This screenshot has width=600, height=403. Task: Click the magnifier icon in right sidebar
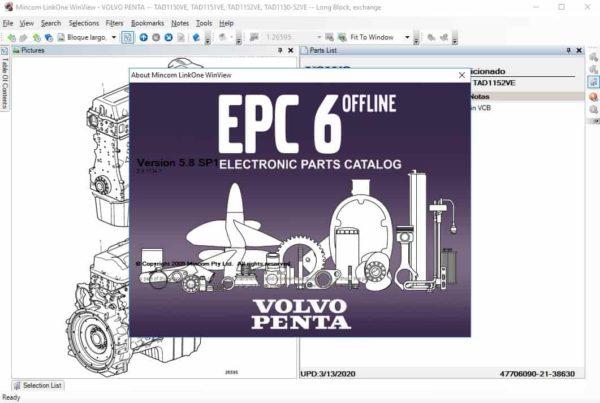pyautogui.click(x=593, y=110)
